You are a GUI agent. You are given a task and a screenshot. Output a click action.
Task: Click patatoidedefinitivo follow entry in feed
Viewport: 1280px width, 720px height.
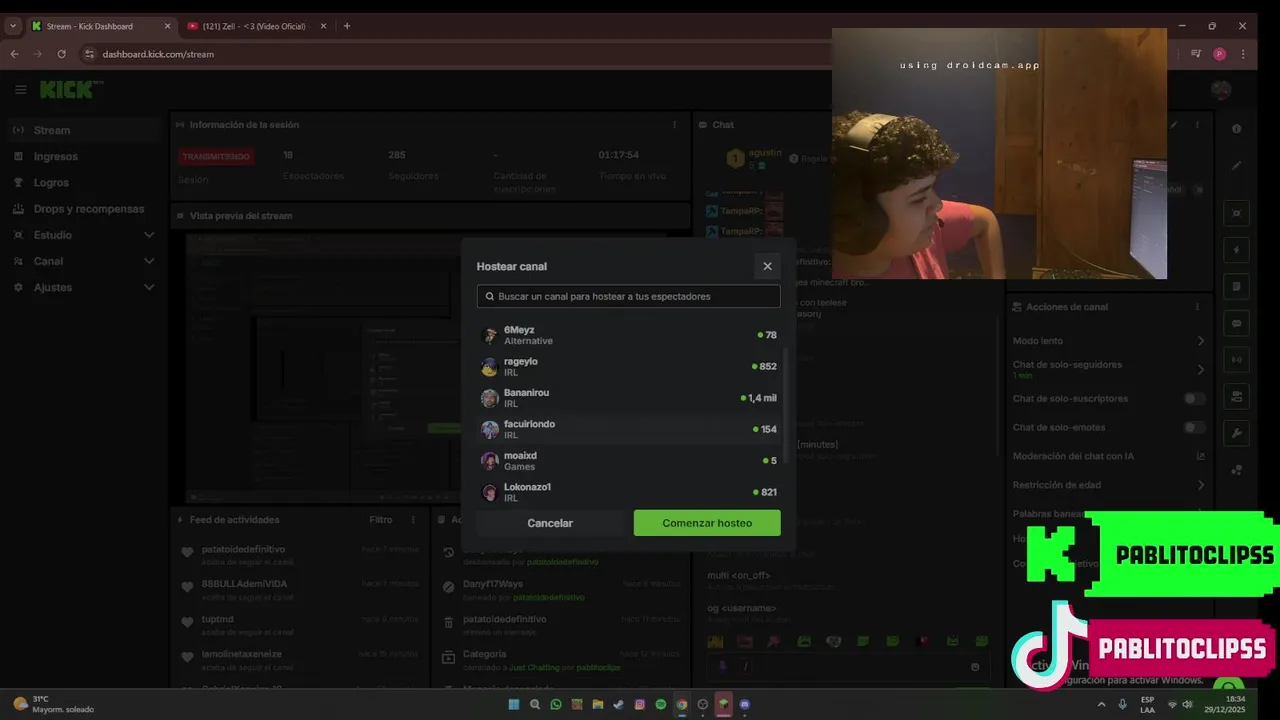point(298,554)
